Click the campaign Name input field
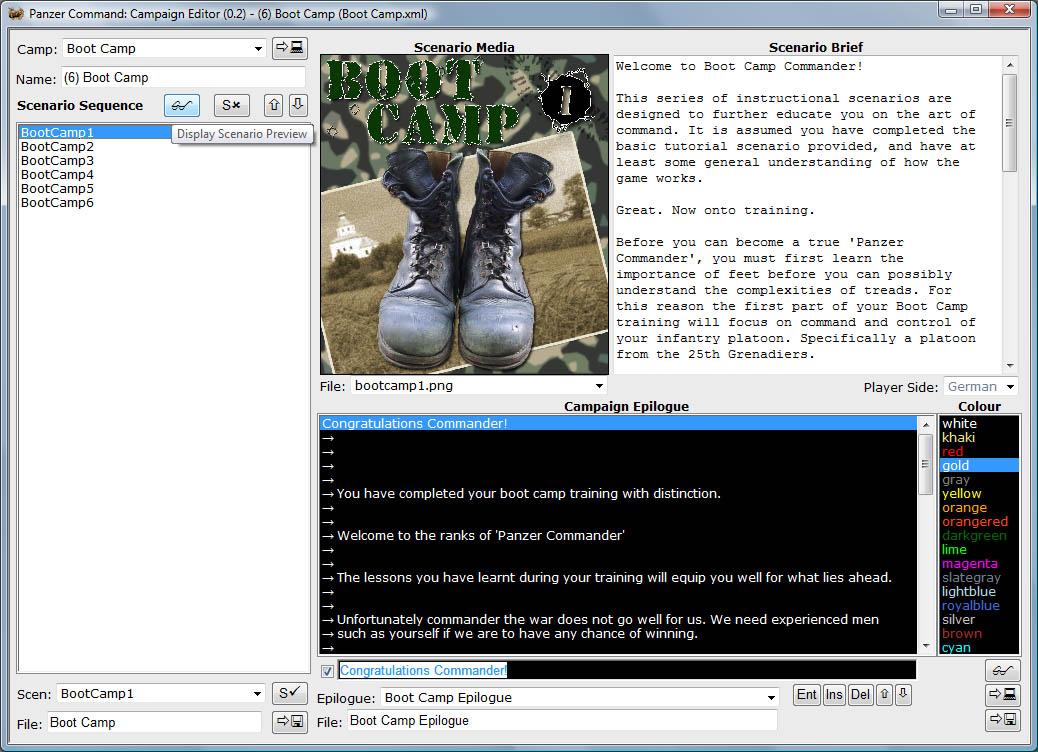Screen dimensions: 1038x752 183,77
